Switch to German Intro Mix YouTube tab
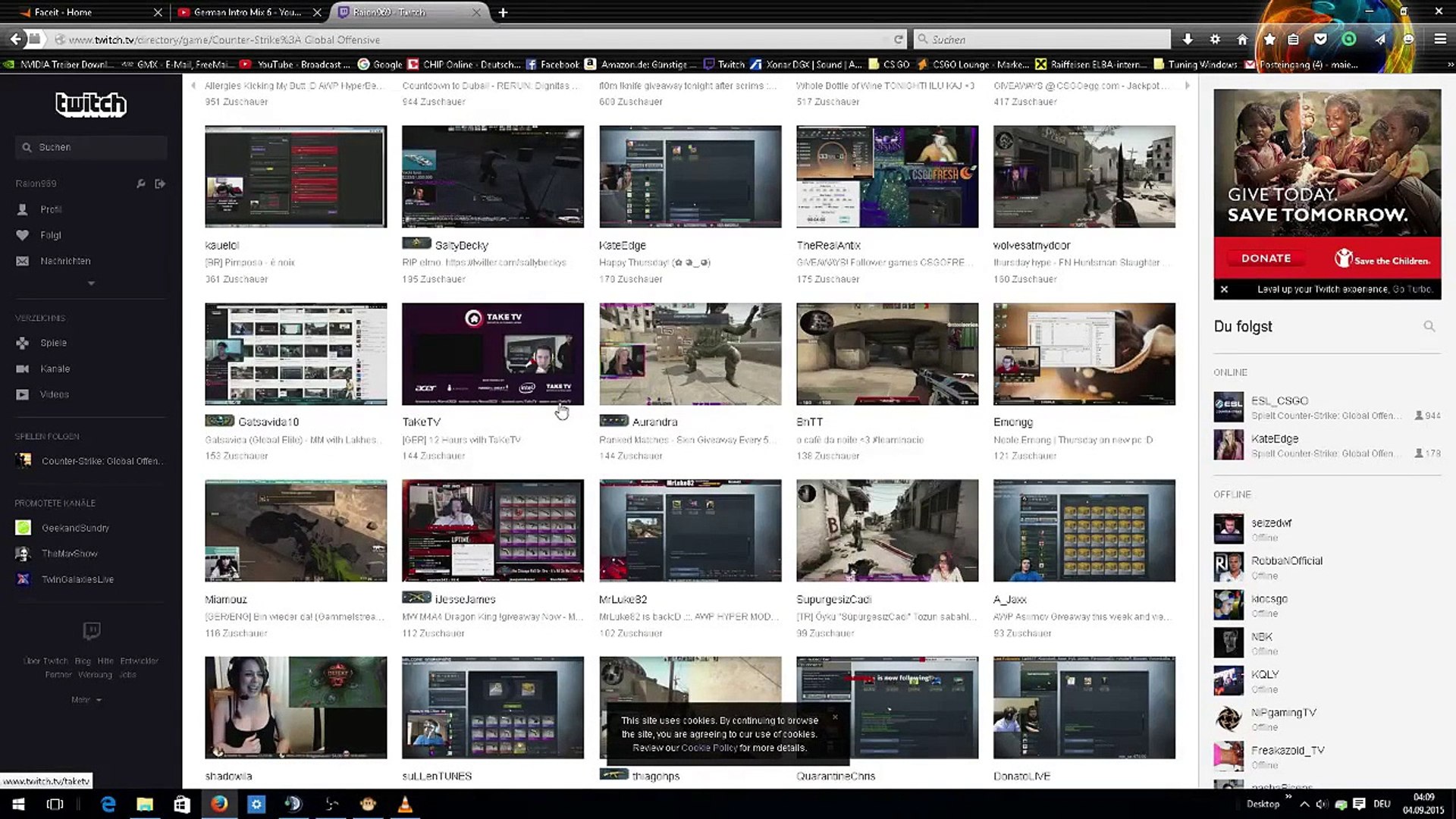The width and height of the screenshot is (1456, 819). click(x=248, y=12)
